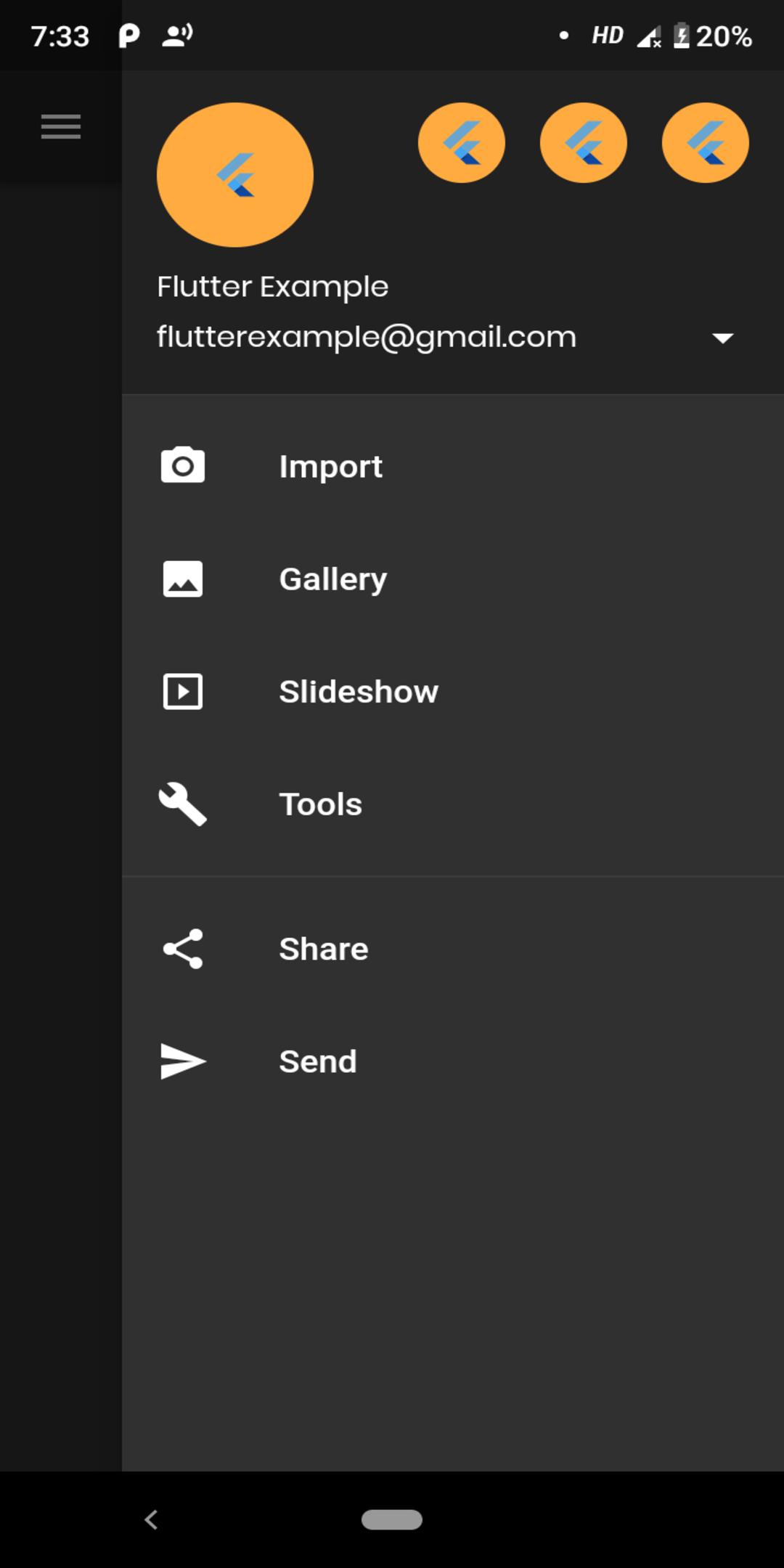
Task: Click the paper plane Send icon
Action: coord(183,1061)
